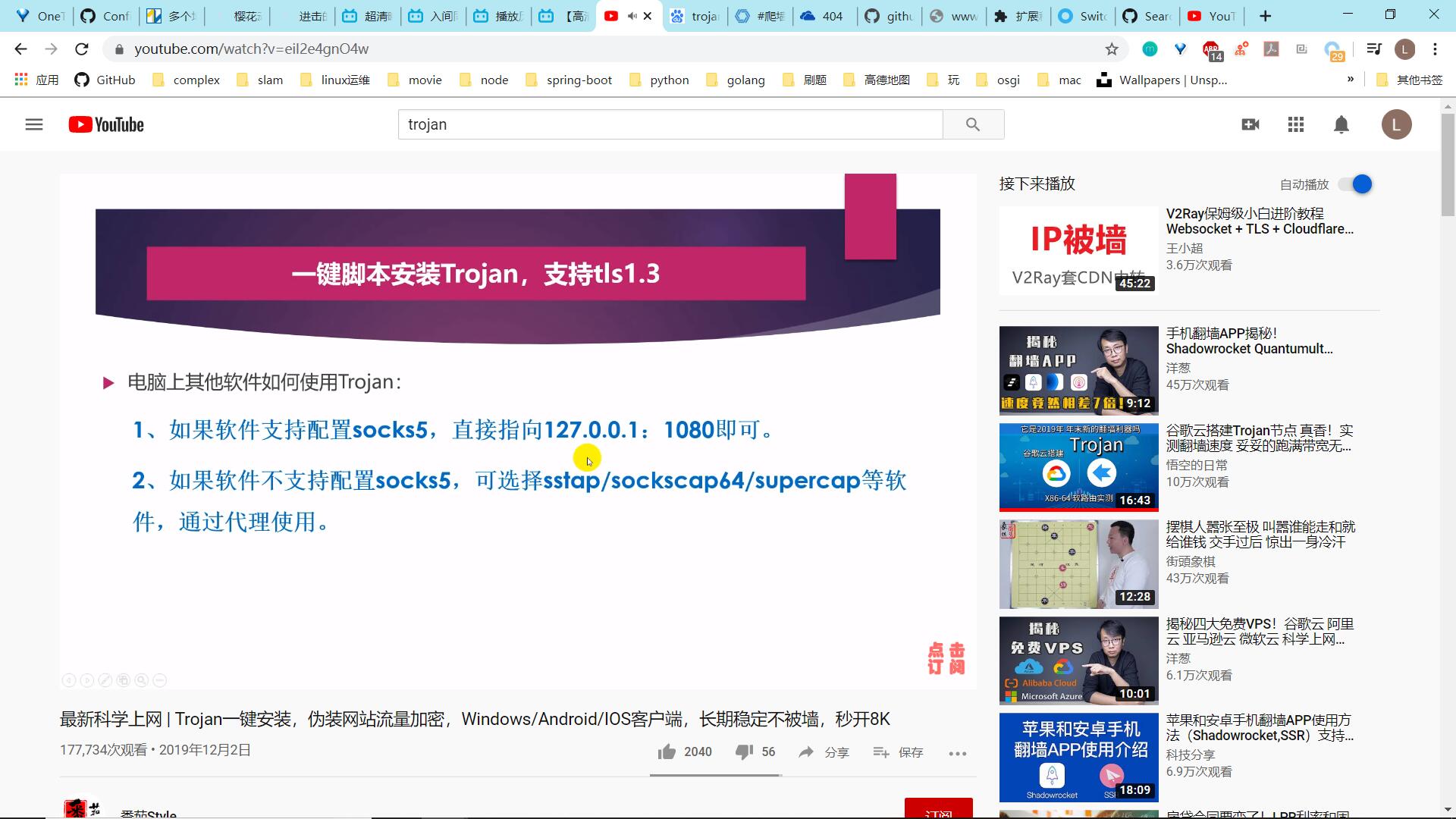Click the search magnifier button
Screen dimensions: 1456x819
point(973,124)
